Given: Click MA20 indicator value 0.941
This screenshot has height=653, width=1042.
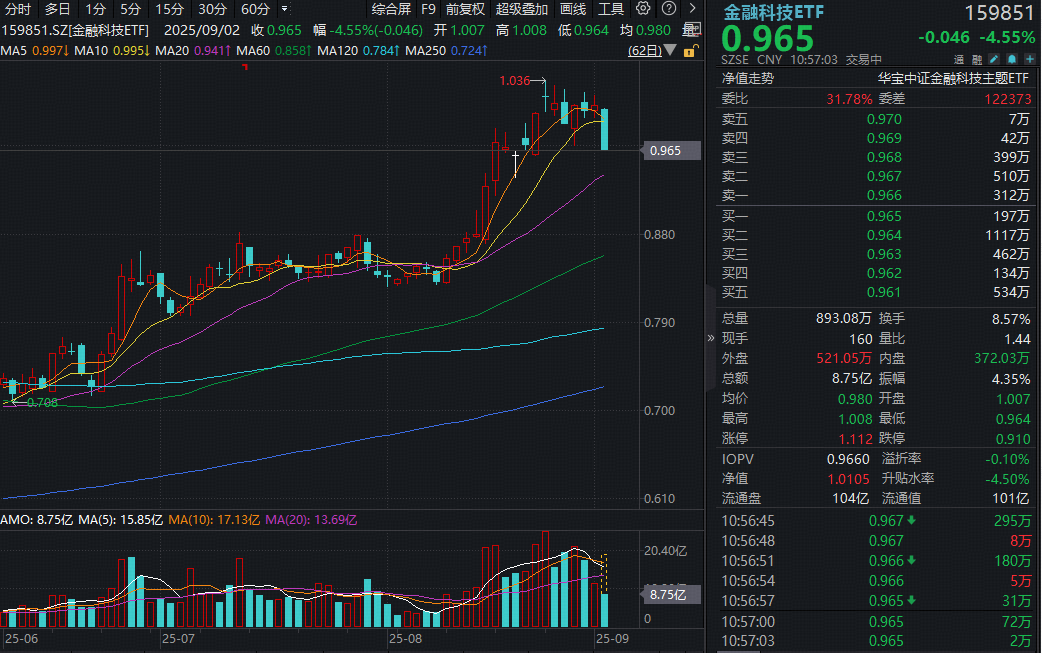Looking at the screenshot, I should pos(212,50).
